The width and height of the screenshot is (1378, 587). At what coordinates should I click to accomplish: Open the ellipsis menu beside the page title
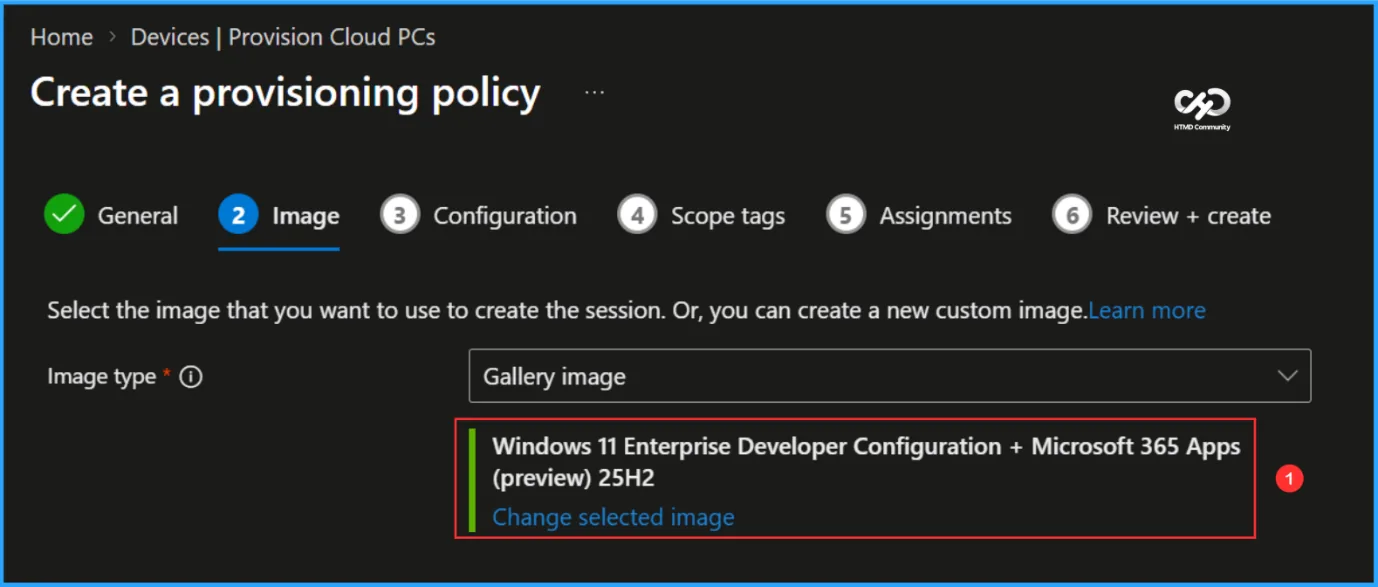pyautogui.click(x=595, y=92)
